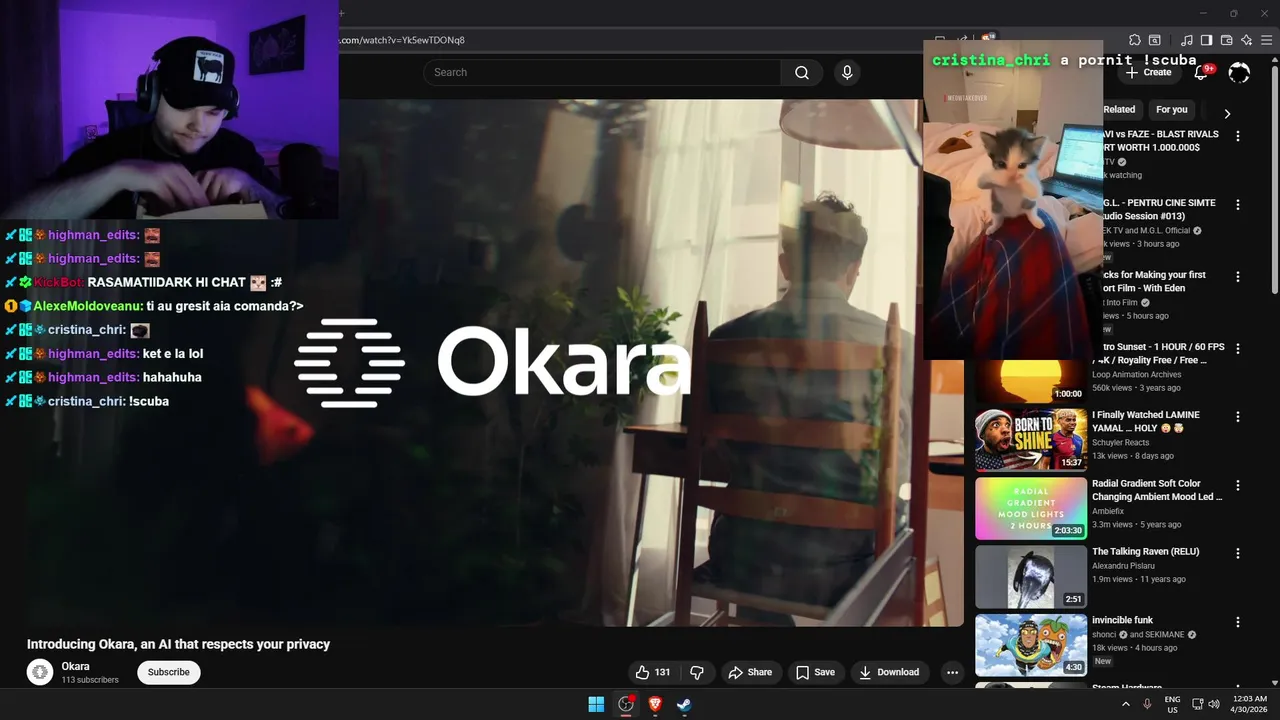Download the Okara video
Viewport: 1280px width, 720px height.
pos(889,672)
